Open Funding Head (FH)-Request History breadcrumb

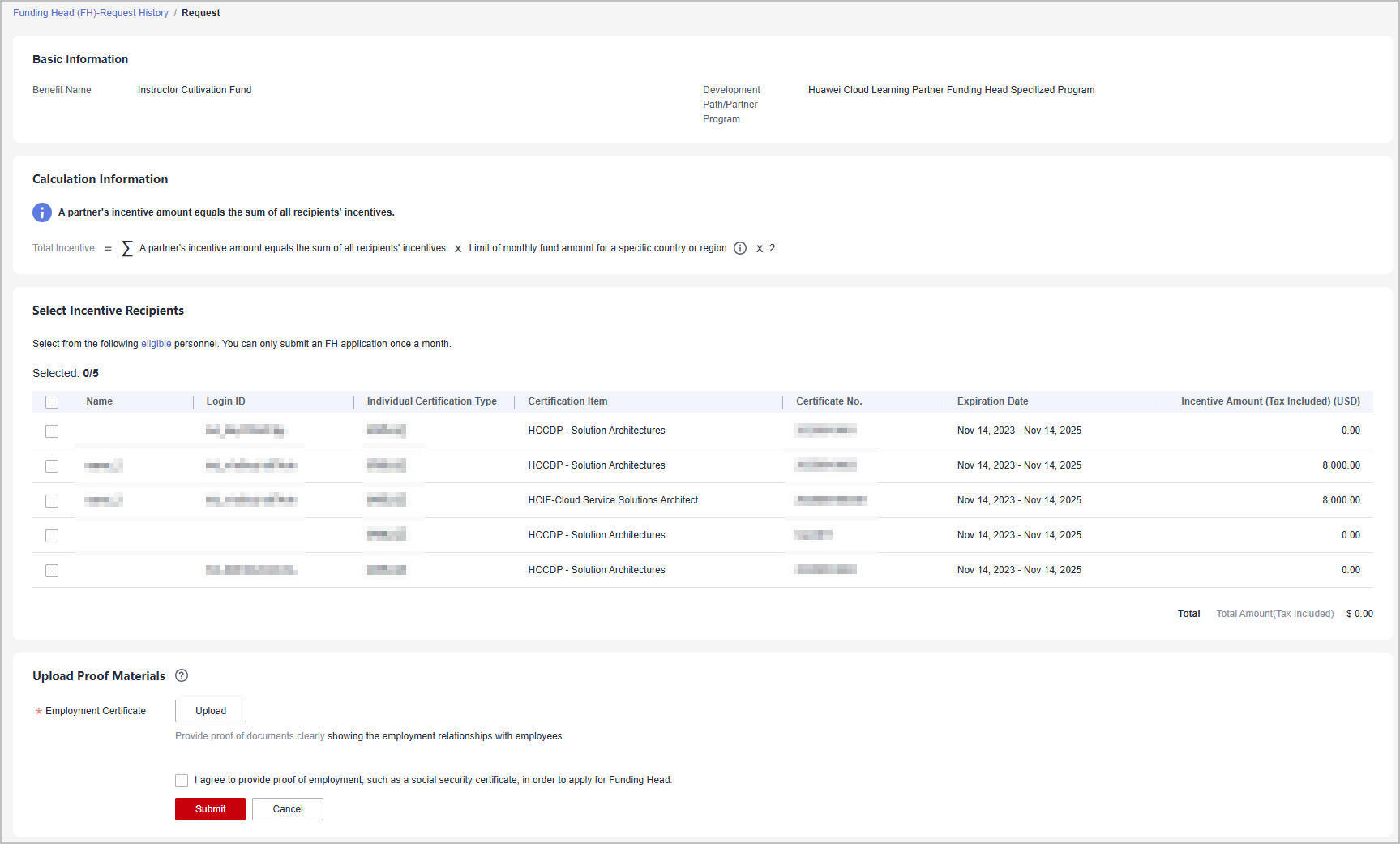91,13
